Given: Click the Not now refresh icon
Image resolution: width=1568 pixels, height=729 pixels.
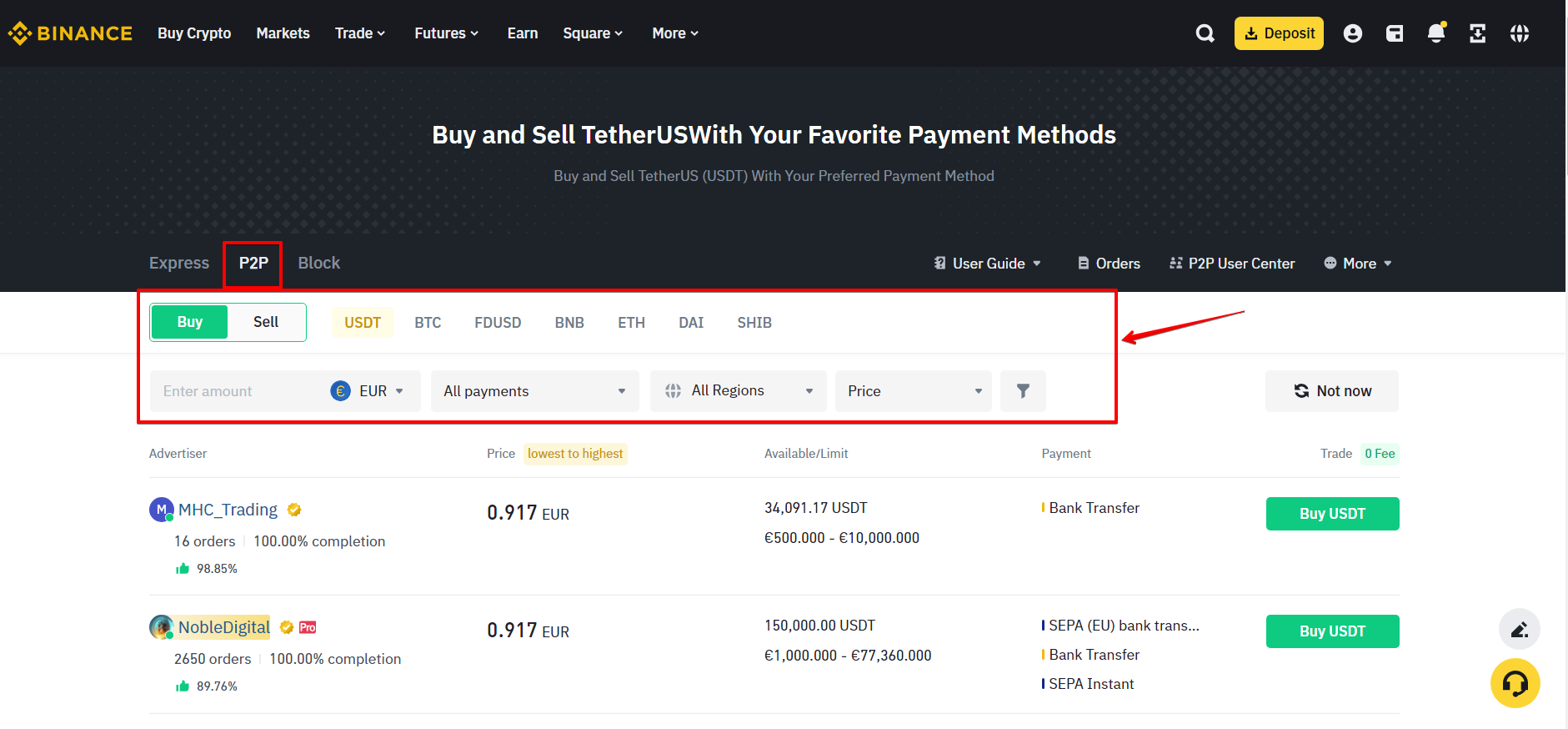Looking at the screenshot, I should point(1301,391).
